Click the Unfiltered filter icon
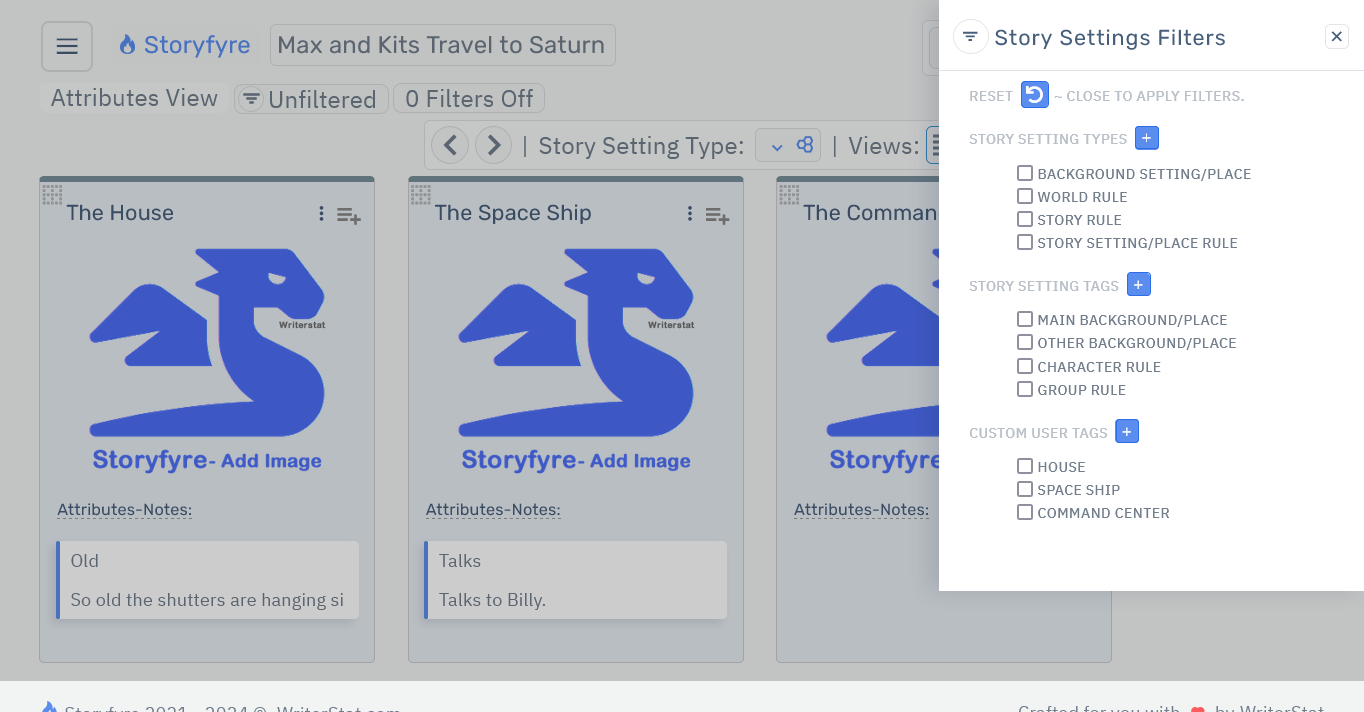The height and width of the screenshot is (712, 1364). point(250,99)
